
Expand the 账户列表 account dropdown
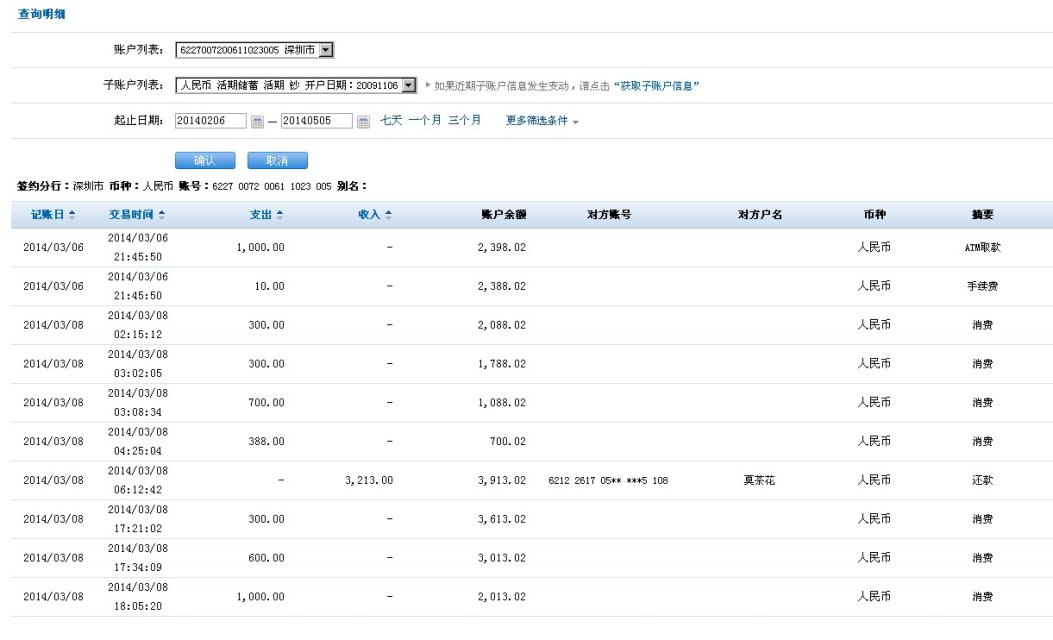tap(326, 49)
